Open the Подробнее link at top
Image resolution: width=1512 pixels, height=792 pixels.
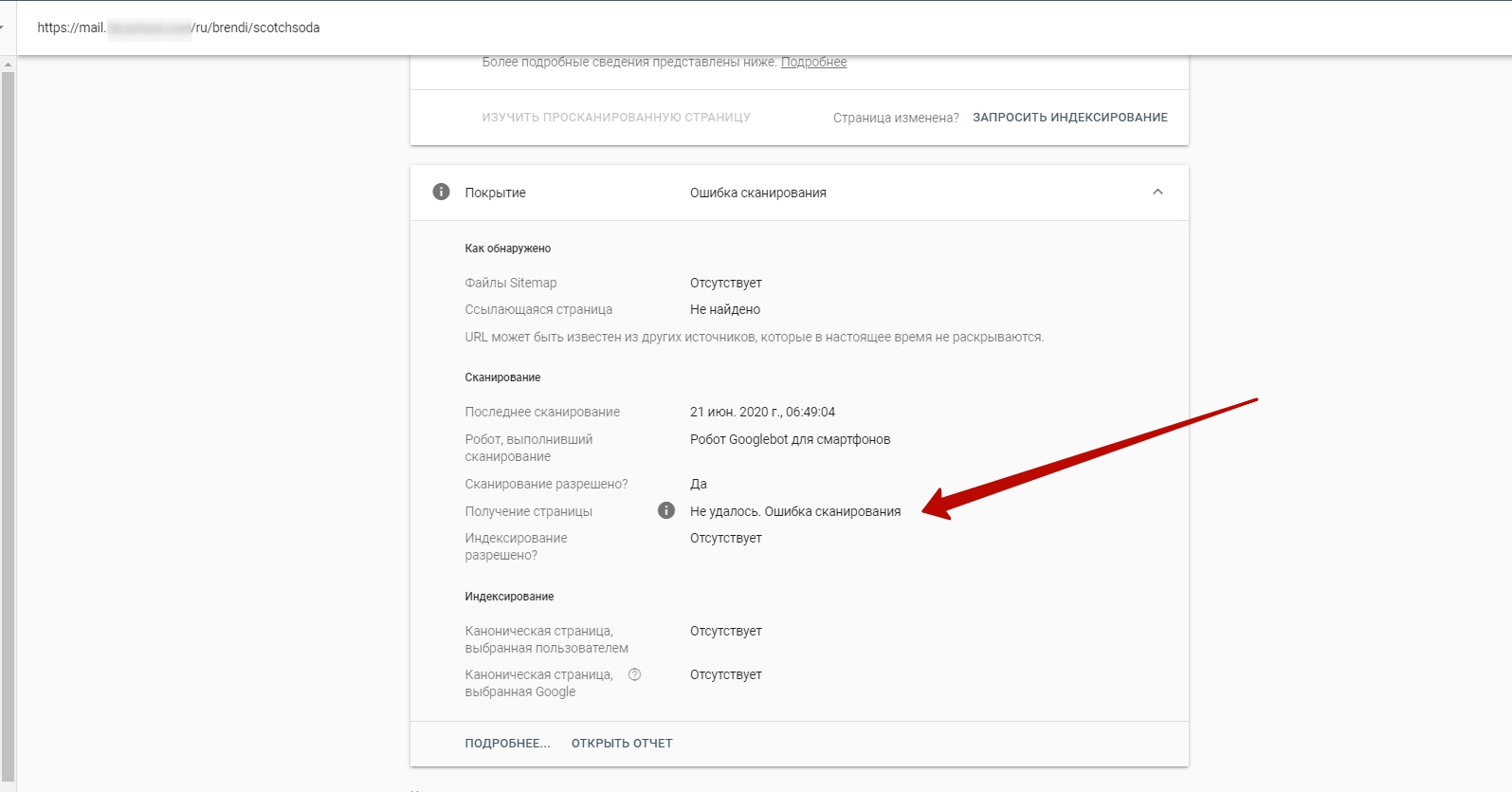(x=813, y=63)
